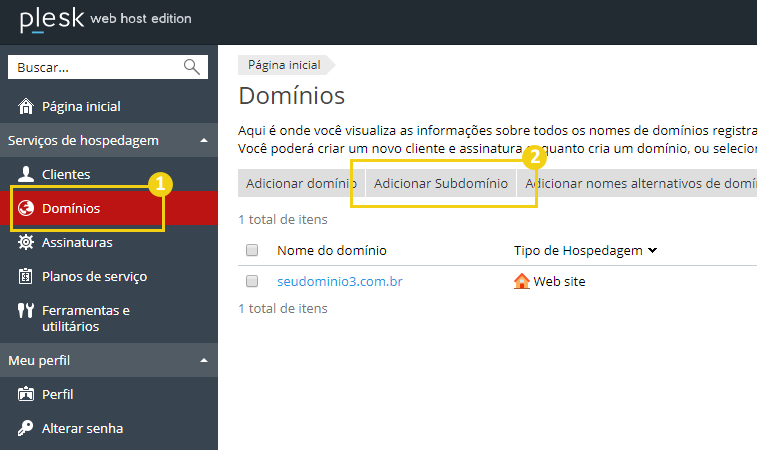Click Adicionar nomes alternativos de domínio button

(637, 183)
